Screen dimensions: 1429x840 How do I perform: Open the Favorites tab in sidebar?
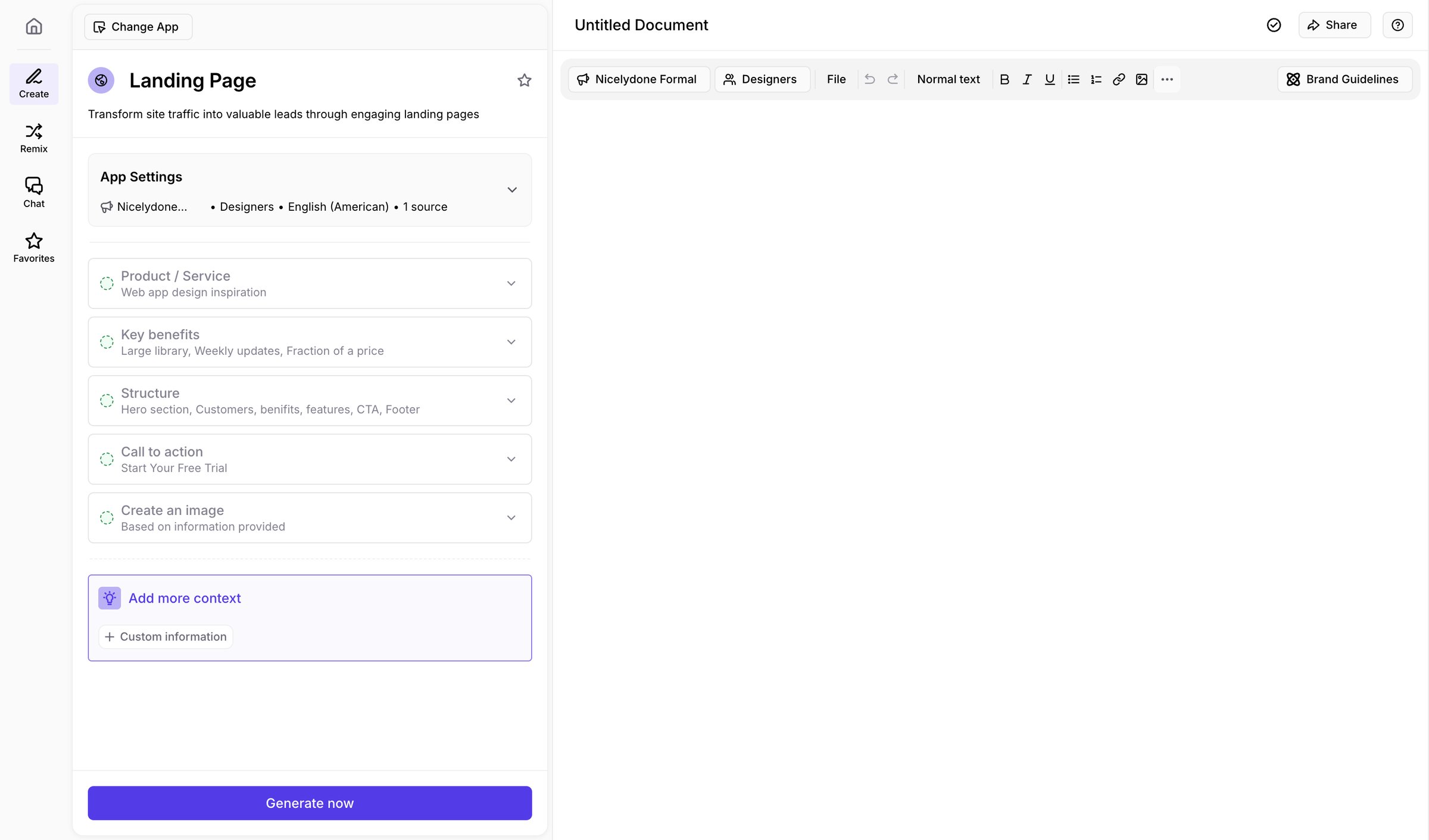34,248
